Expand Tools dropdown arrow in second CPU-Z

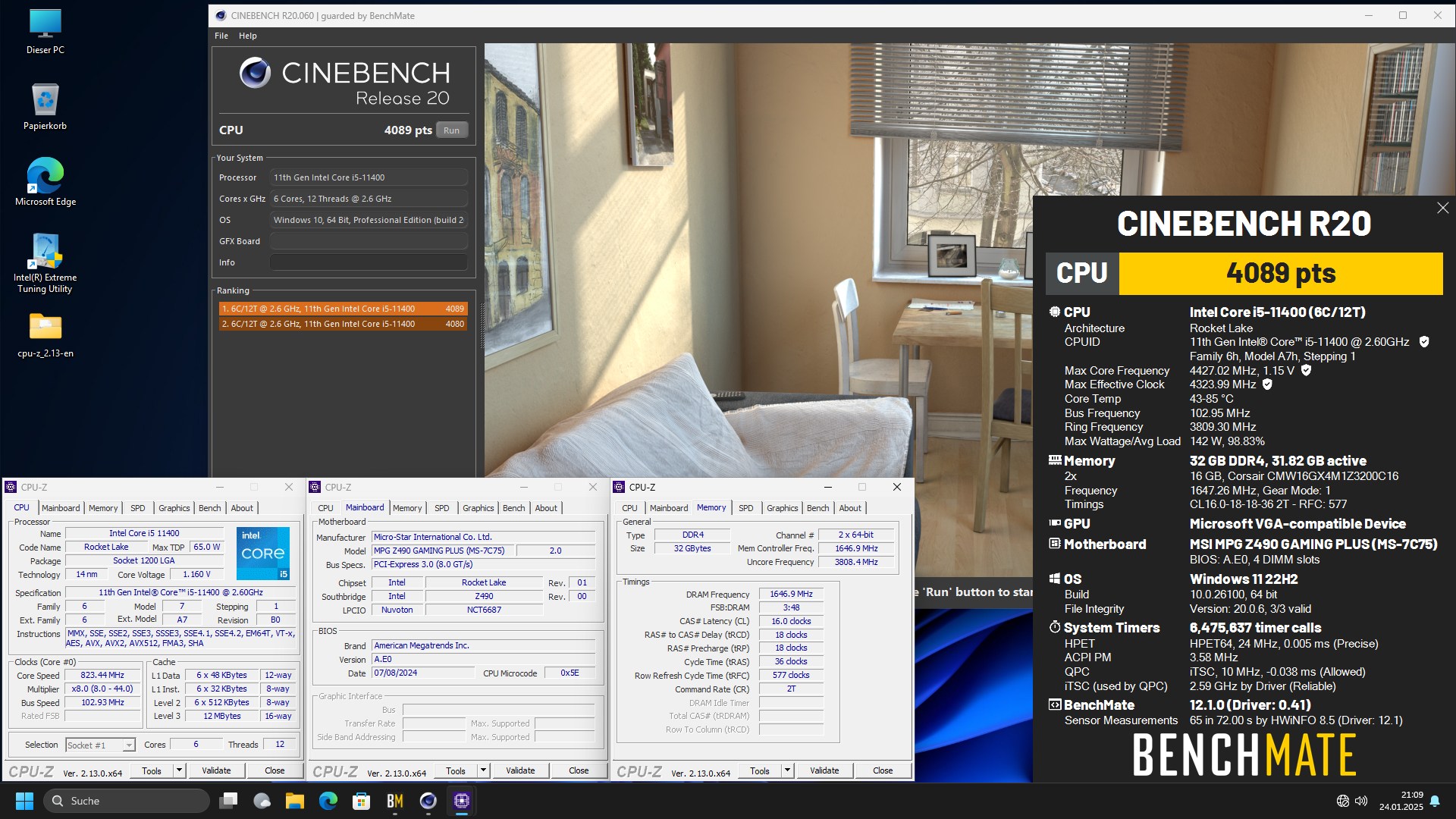(x=484, y=770)
